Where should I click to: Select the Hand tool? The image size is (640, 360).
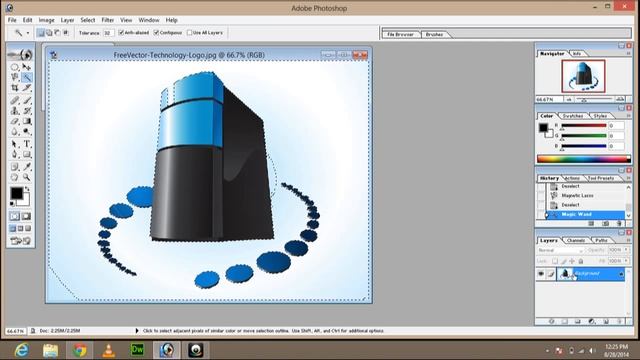[15, 177]
